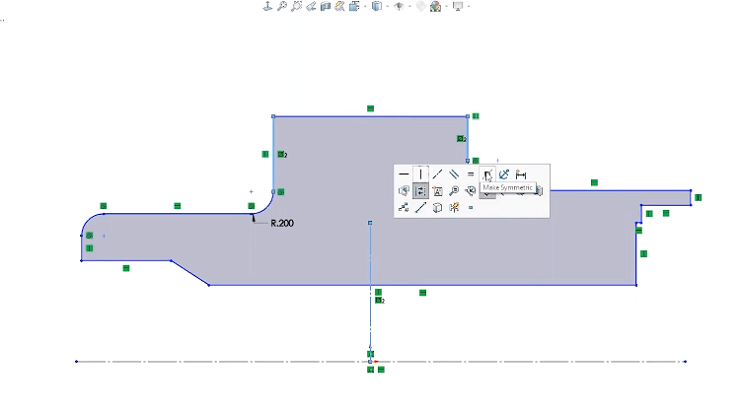
Task: Expand the Display Style dropdown
Action: (386, 6)
